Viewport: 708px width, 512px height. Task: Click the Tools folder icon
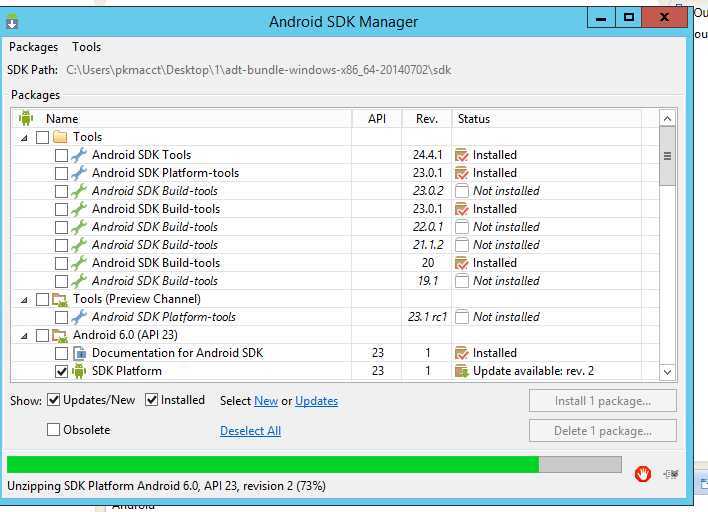pos(60,137)
